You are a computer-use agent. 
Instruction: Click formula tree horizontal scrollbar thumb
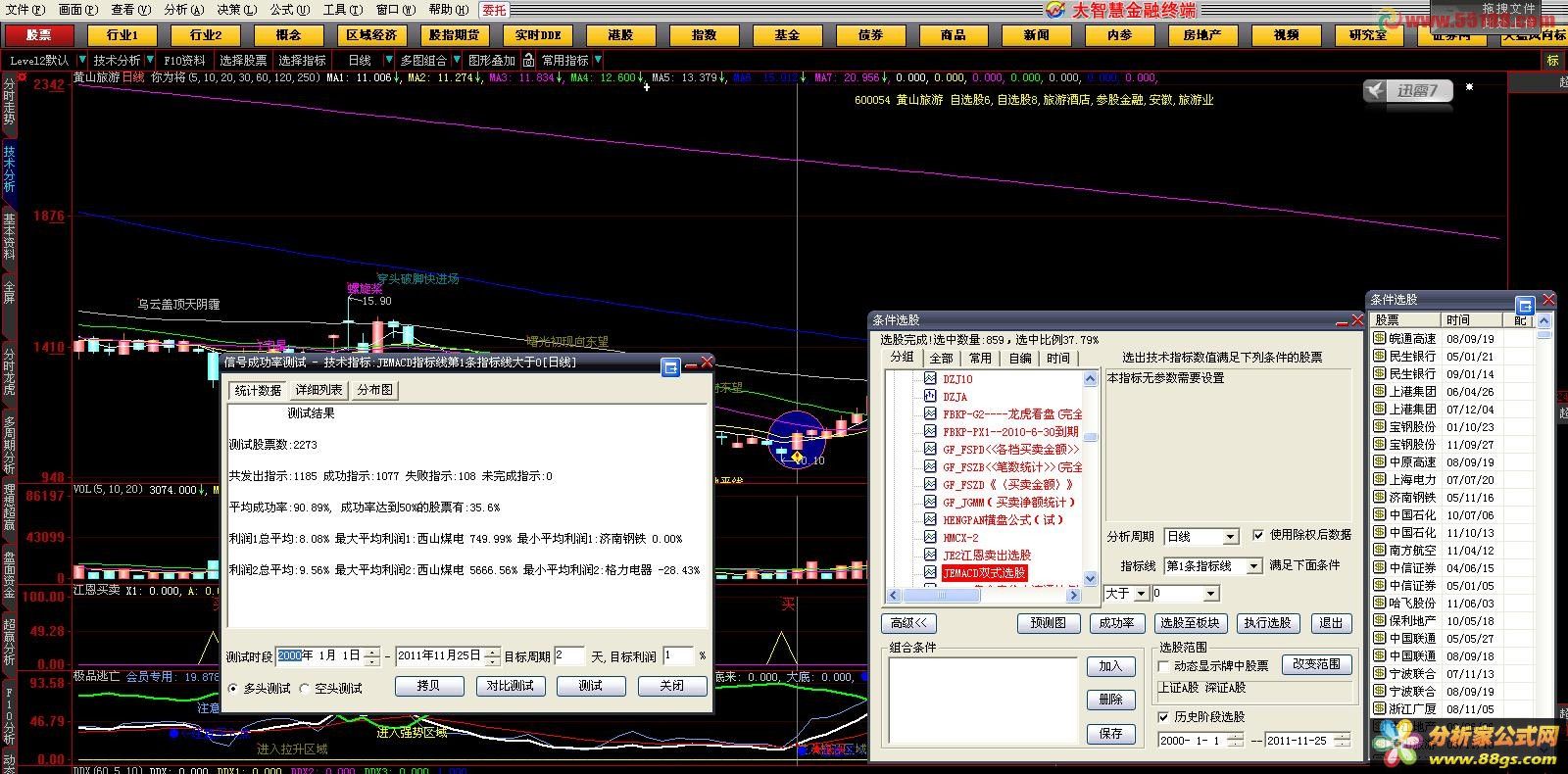tap(944, 596)
